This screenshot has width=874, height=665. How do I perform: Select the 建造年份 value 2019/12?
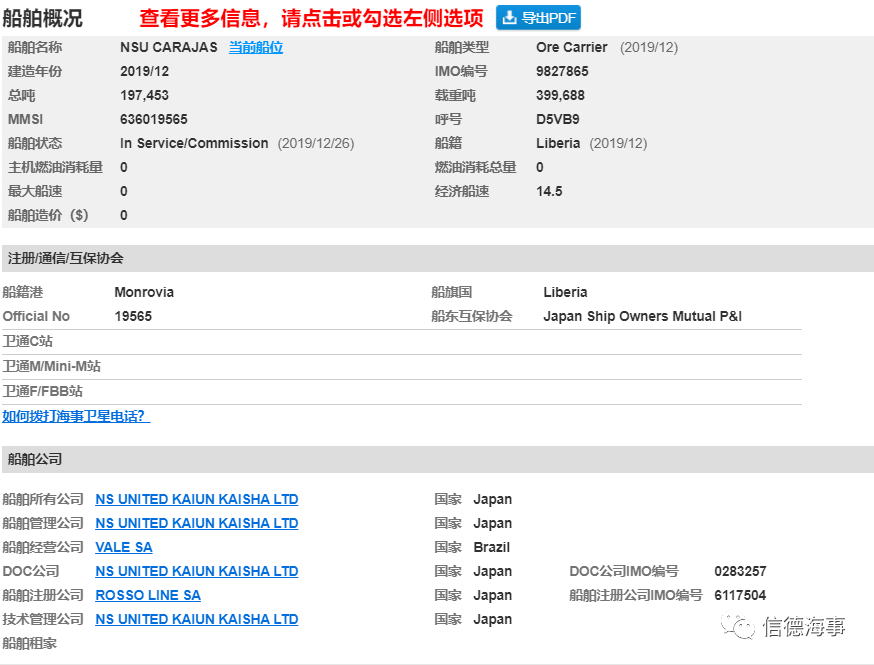pos(144,71)
